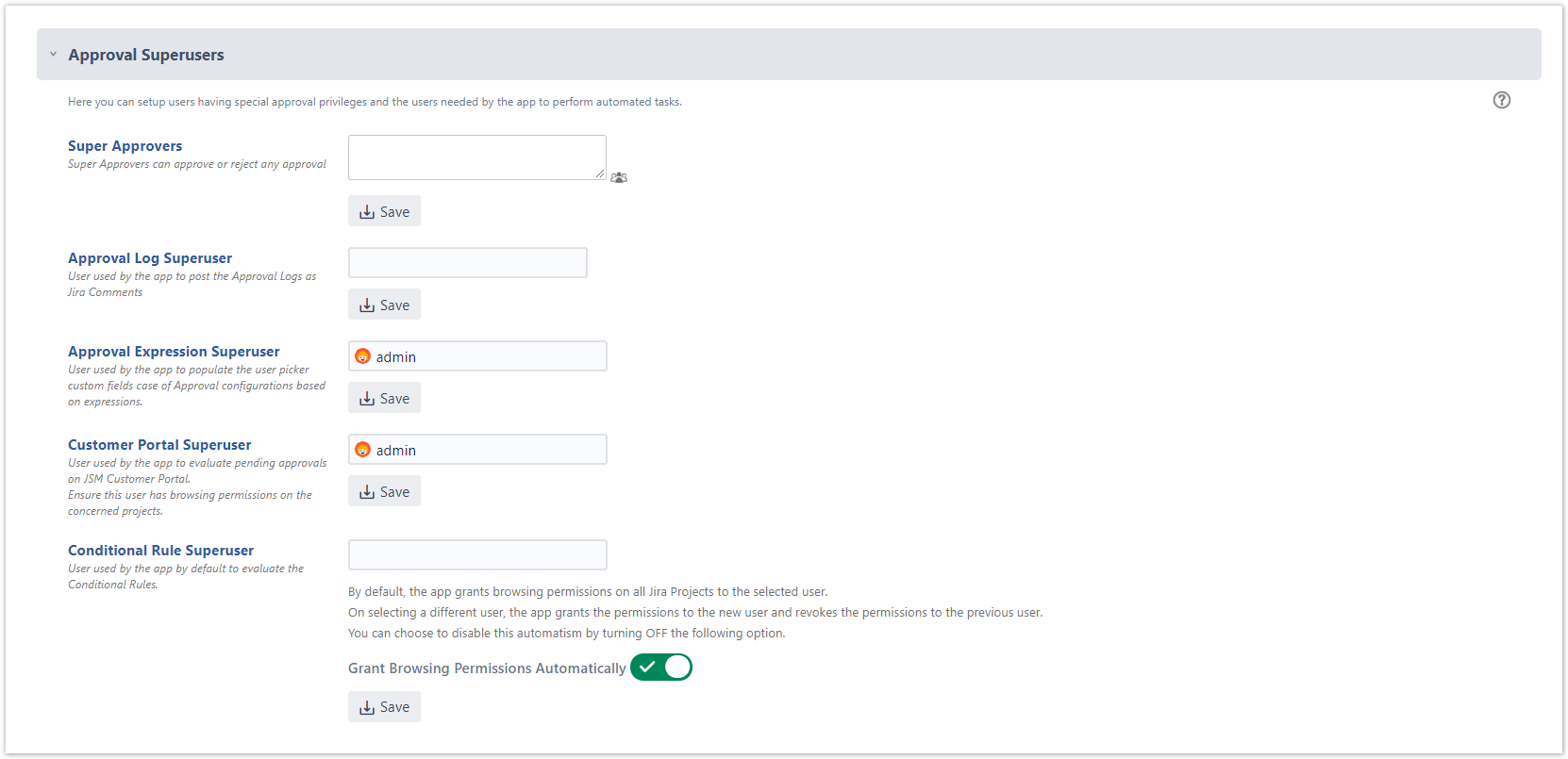The width and height of the screenshot is (1568, 759).
Task: Save the Approval Log Superuser setting
Action: [x=384, y=305]
